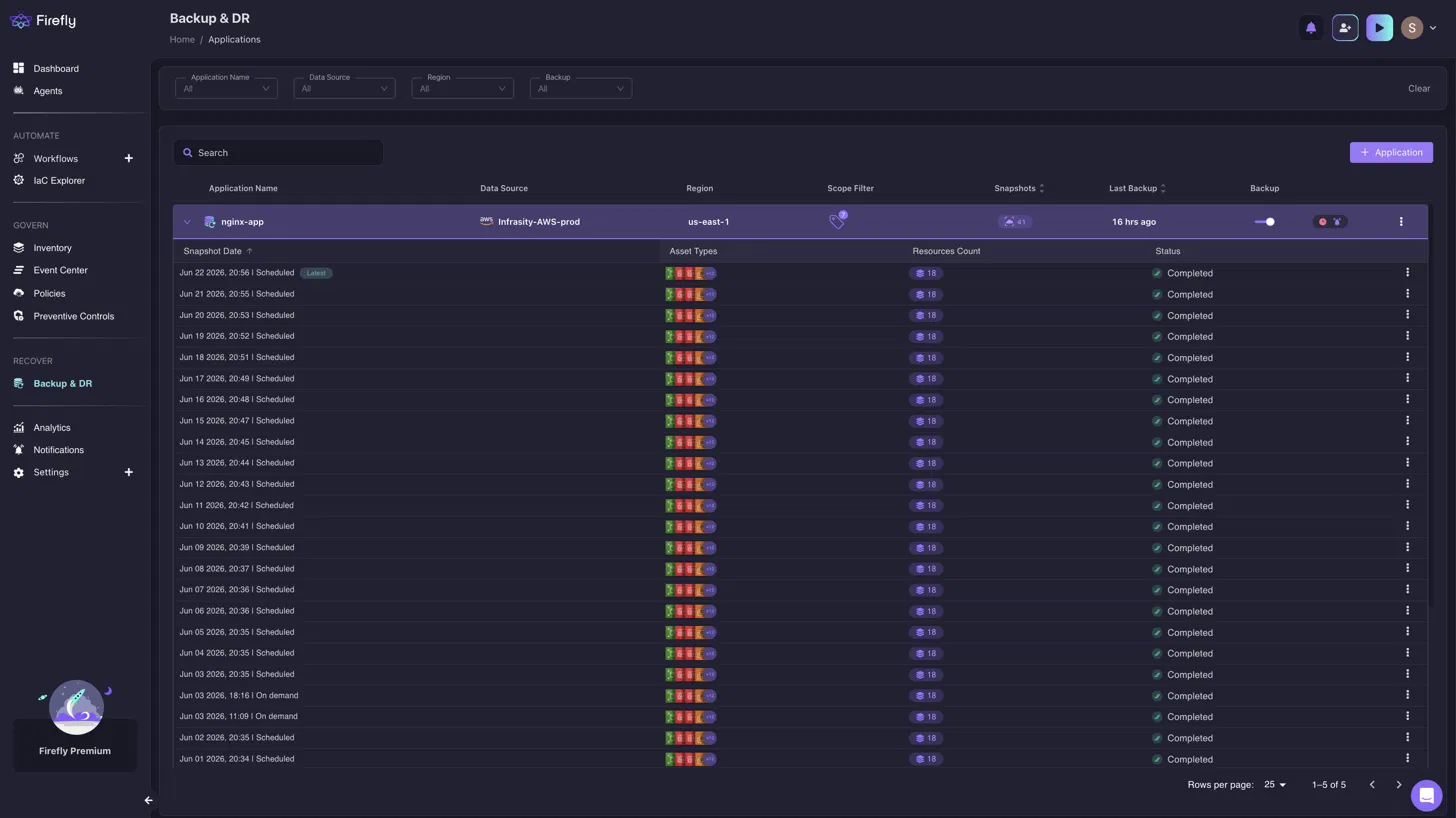
Task: Sort by Snapshot Date column arrow
Action: (x=249, y=251)
